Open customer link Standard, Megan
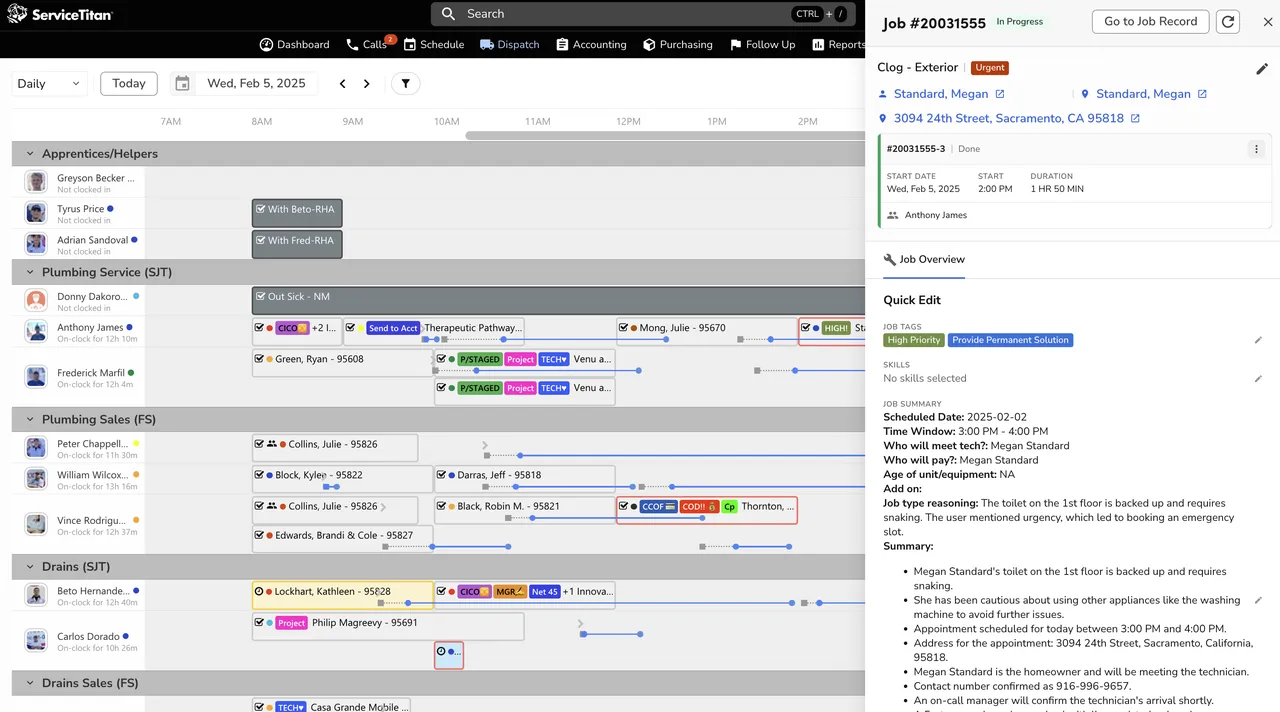1280x712 pixels. pos(940,94)
